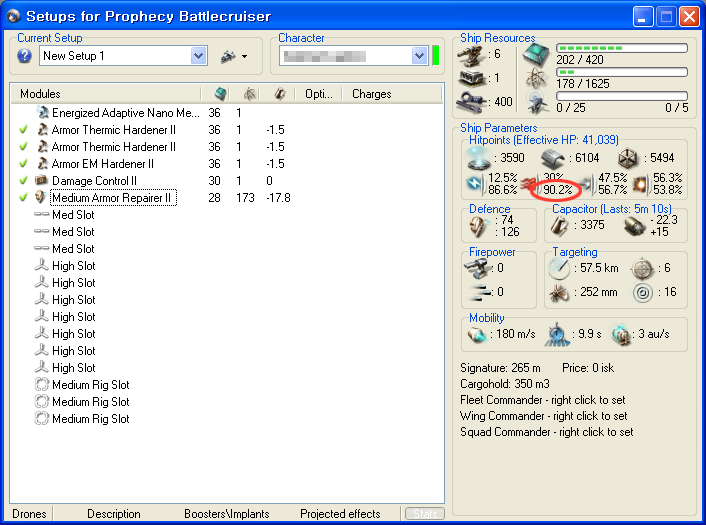Sort by powergrid column header icon
The width and height of the screenshot is (706, 525).
pyautogui.click(x=250, y=94)
